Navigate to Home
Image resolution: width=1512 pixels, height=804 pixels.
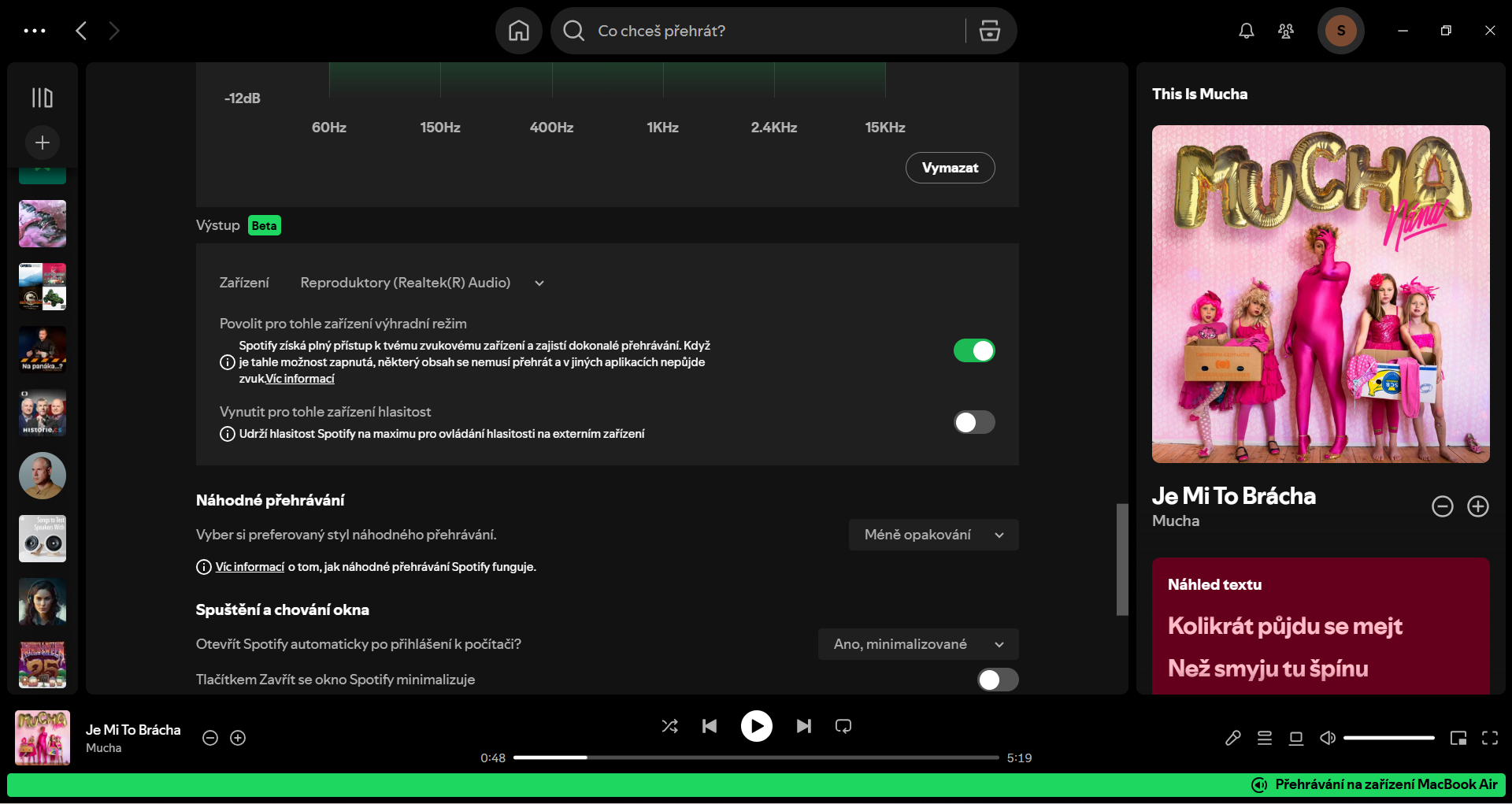point(517,31)
